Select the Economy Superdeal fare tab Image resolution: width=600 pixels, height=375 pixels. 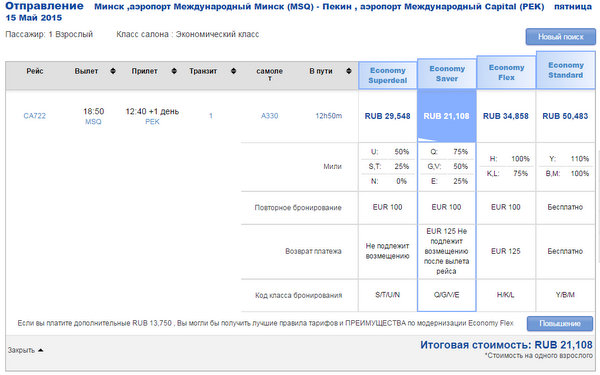388,75
